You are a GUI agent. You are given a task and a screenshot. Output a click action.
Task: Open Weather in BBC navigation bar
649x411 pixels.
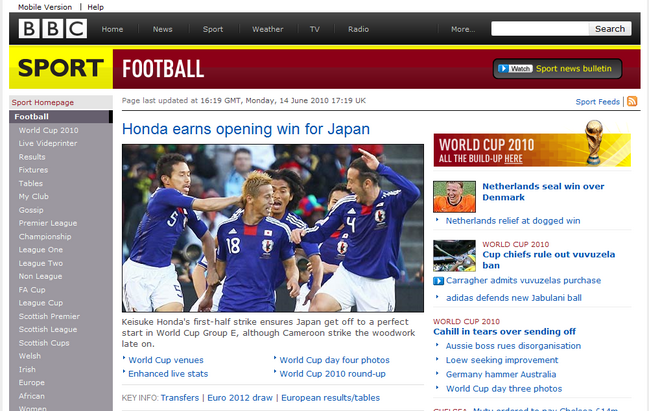pyautogui.click(x=267, y=29)
